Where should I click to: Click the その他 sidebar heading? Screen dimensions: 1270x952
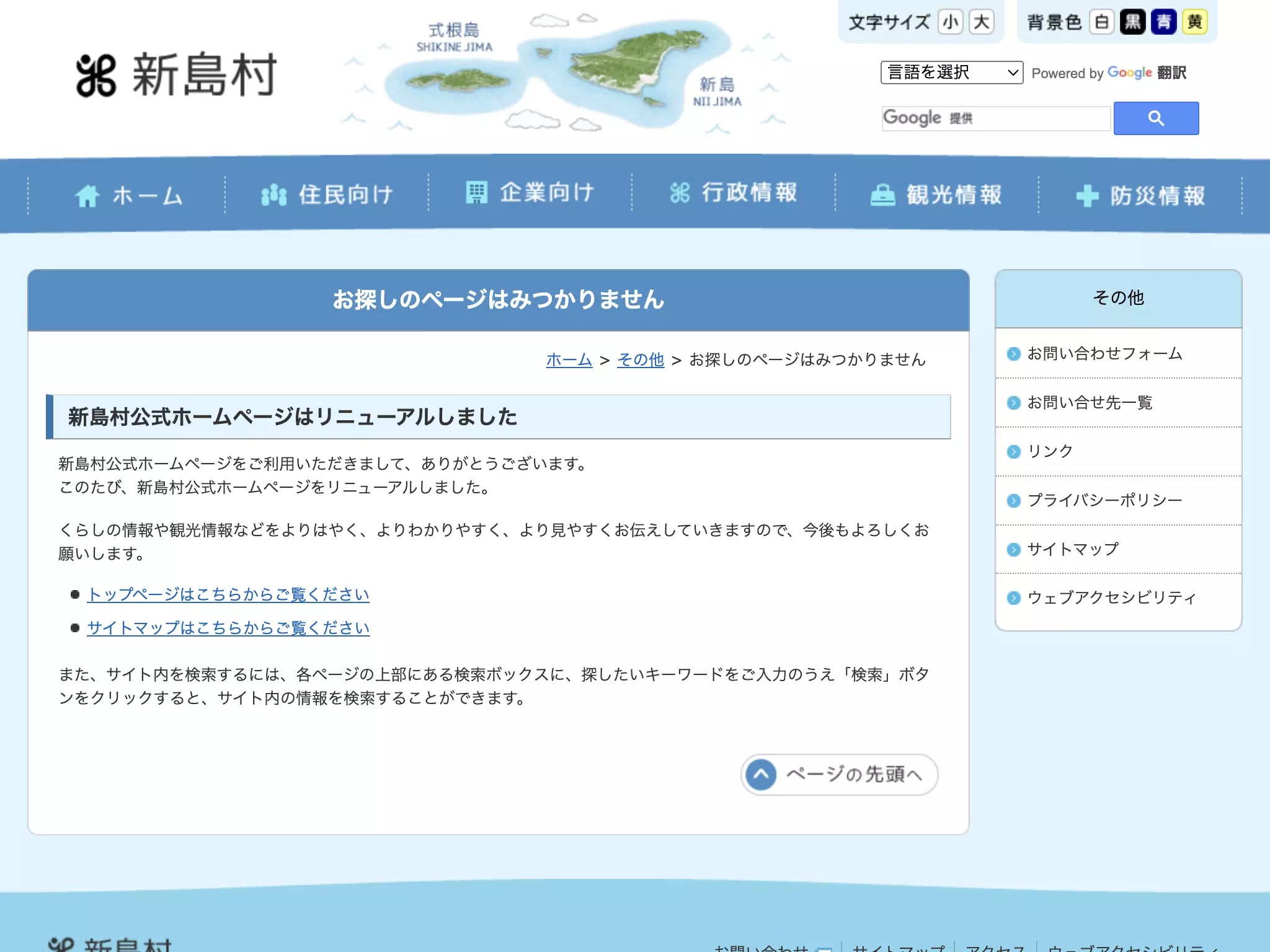pos(1118,298)
